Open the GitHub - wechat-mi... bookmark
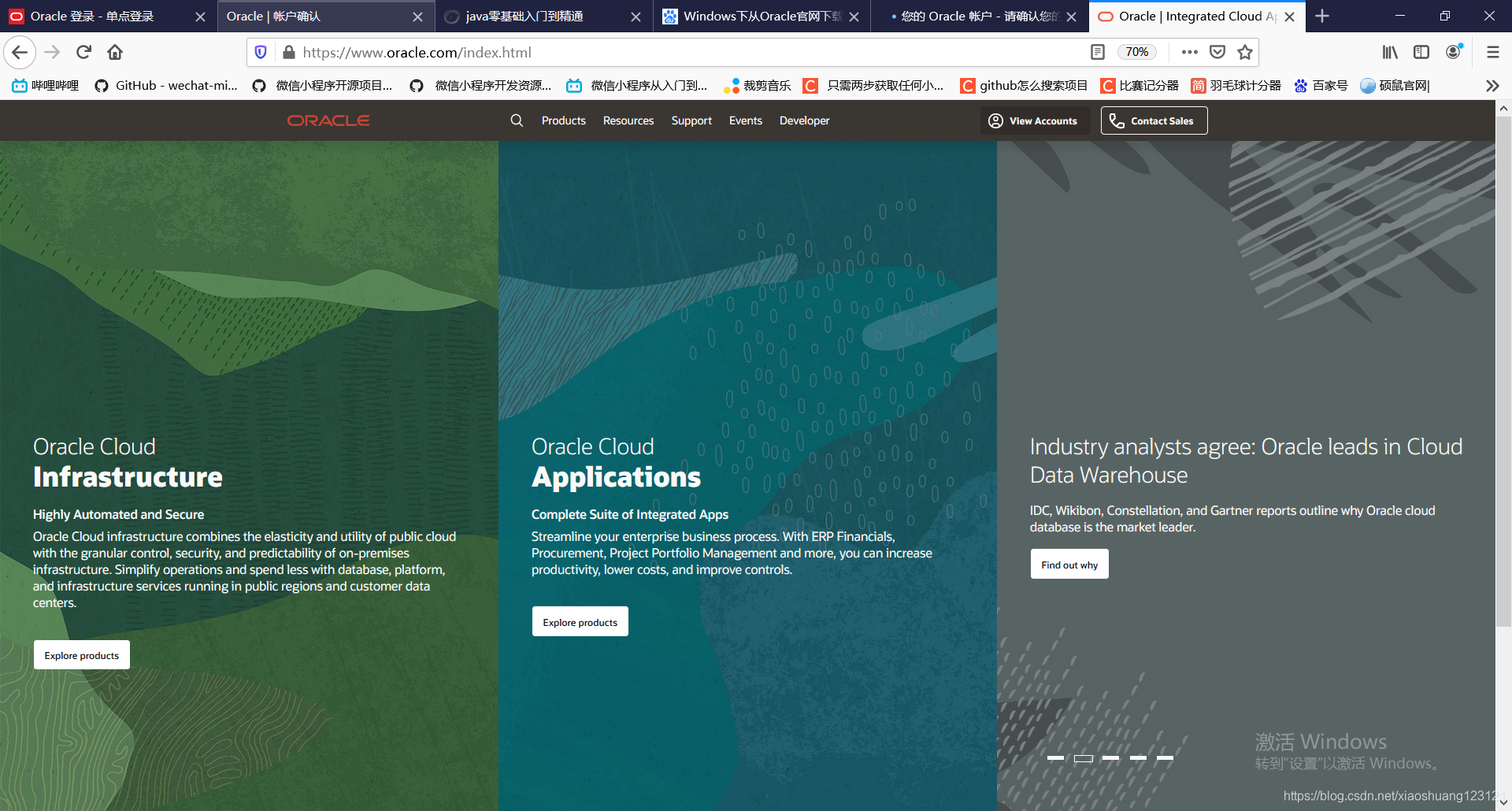The height and width of the screenshot is (811, 1512). pyautogui.click(x=166, y=86)
